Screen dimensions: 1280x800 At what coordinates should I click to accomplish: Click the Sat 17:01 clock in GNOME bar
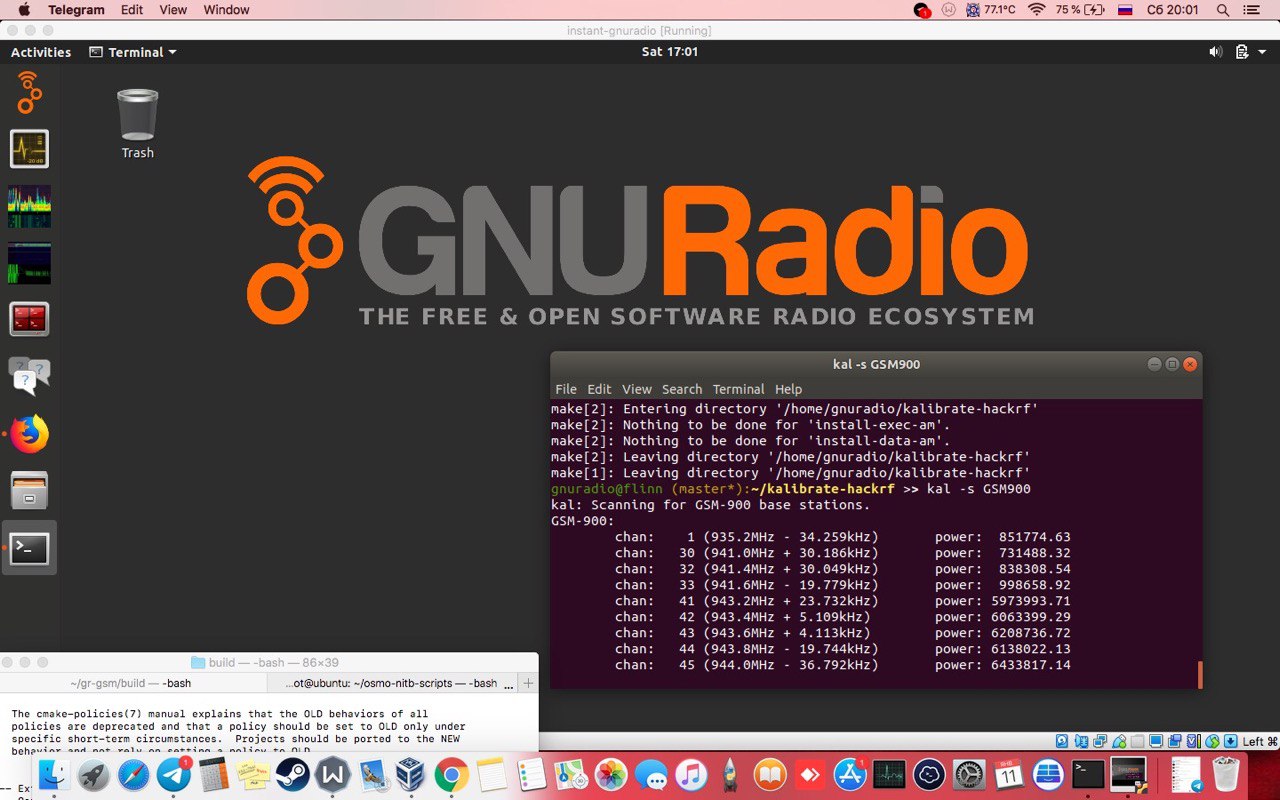coord(670,51)
